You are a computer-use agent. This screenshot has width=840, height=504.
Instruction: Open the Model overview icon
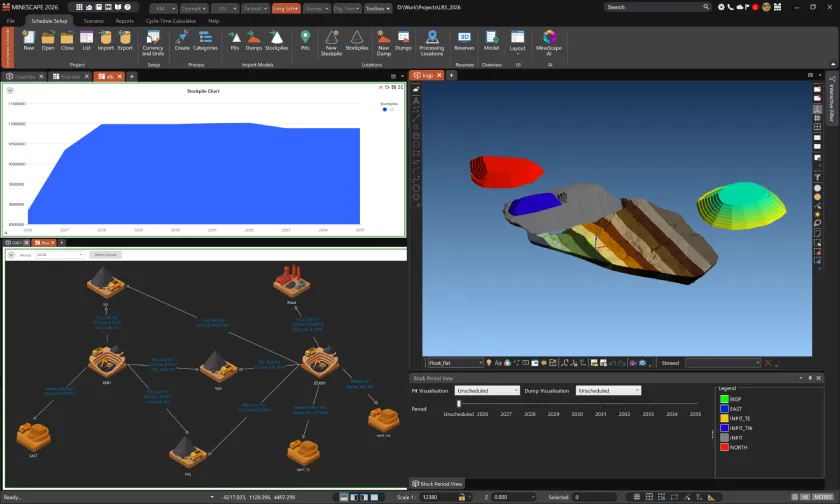[x=491, y=40]
